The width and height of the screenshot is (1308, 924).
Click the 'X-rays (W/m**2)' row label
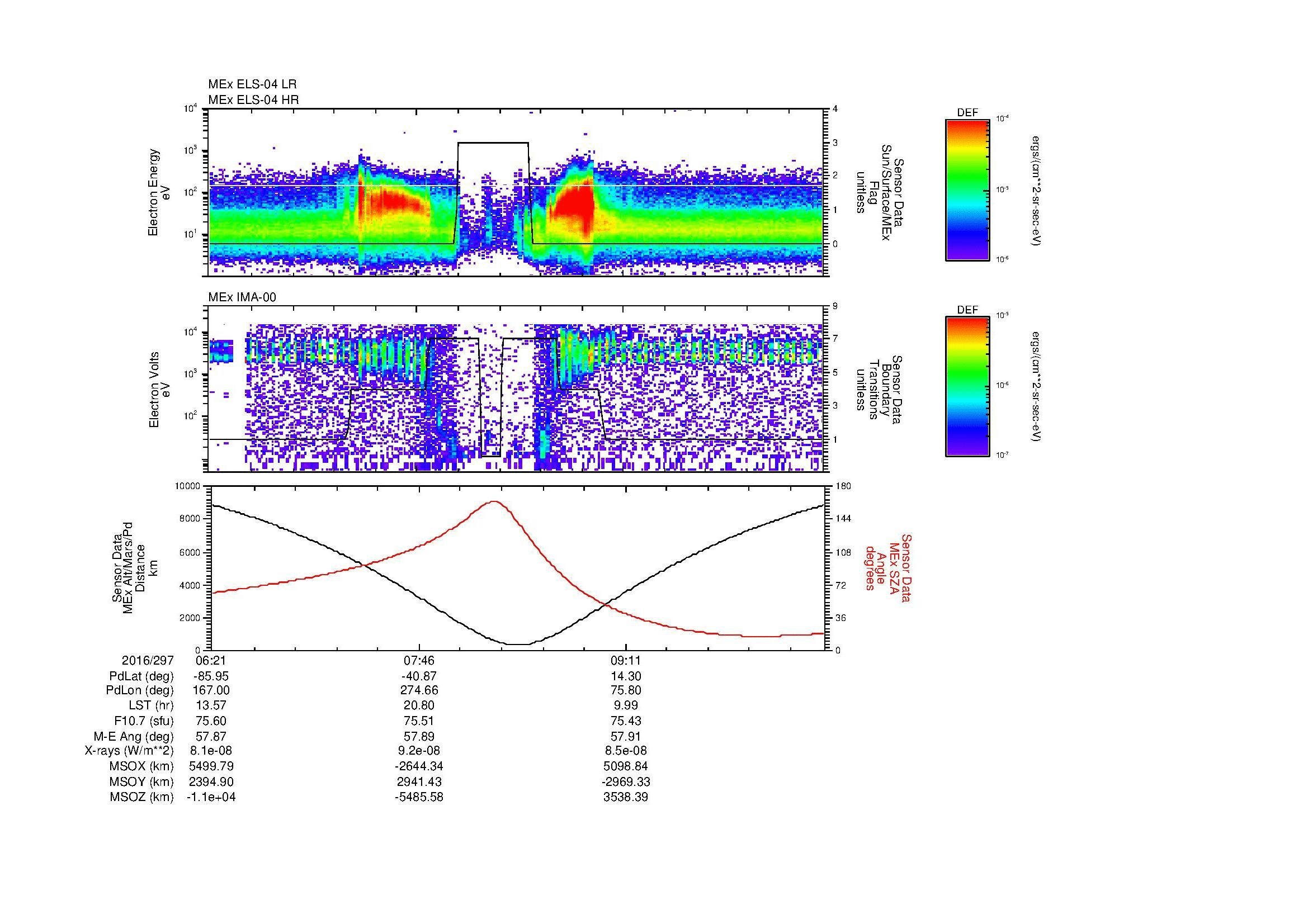tap(129, 751)
